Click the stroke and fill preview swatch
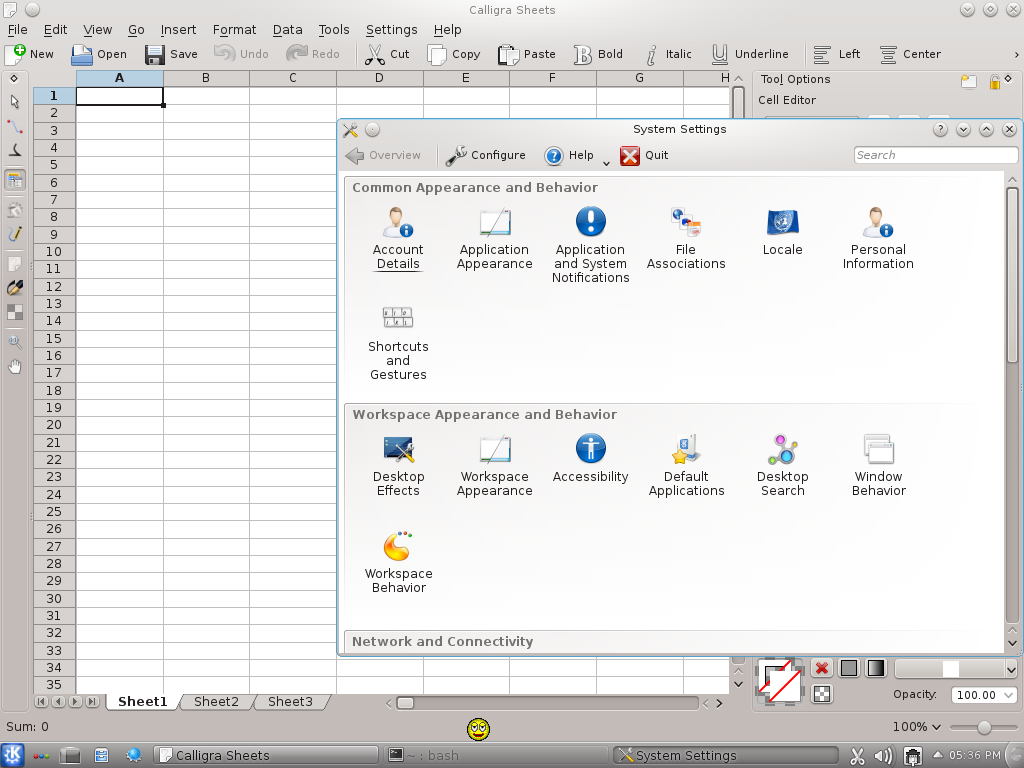 tap(780, 682)
